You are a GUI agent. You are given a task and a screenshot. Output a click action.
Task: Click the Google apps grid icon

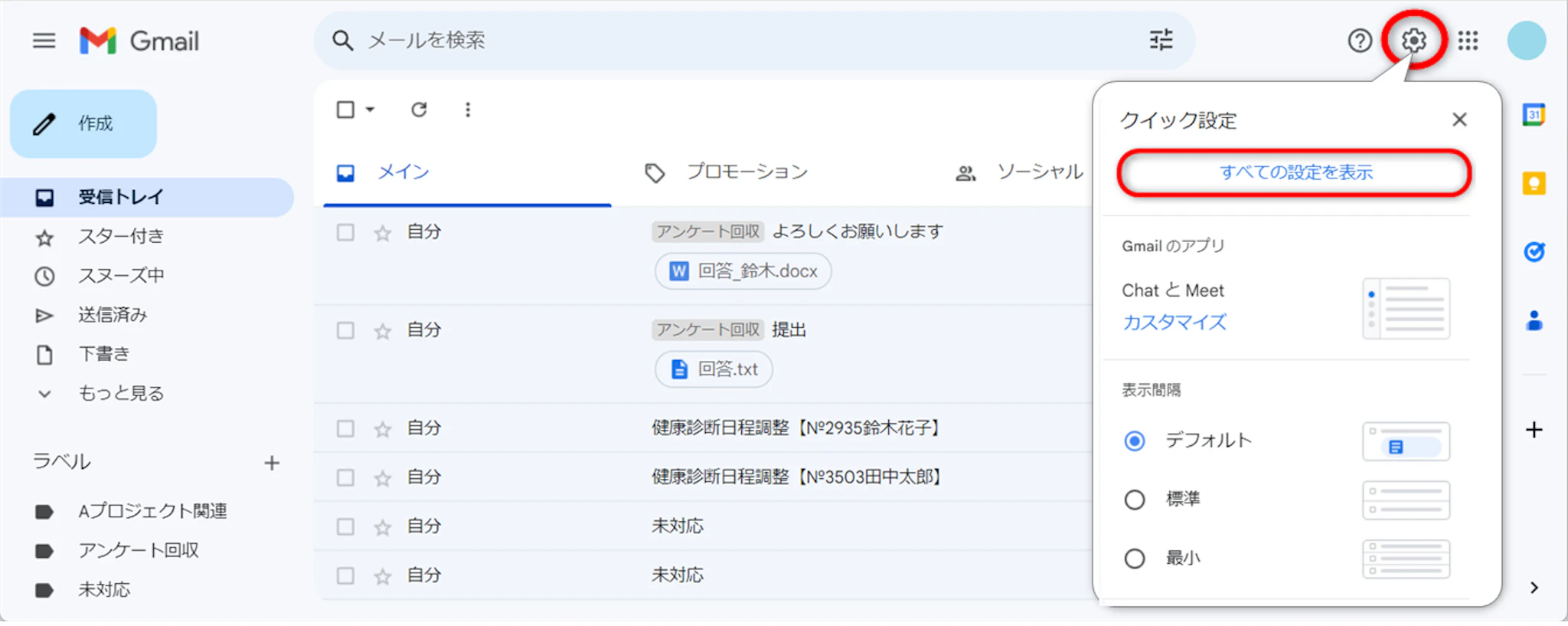point(1468,41)
